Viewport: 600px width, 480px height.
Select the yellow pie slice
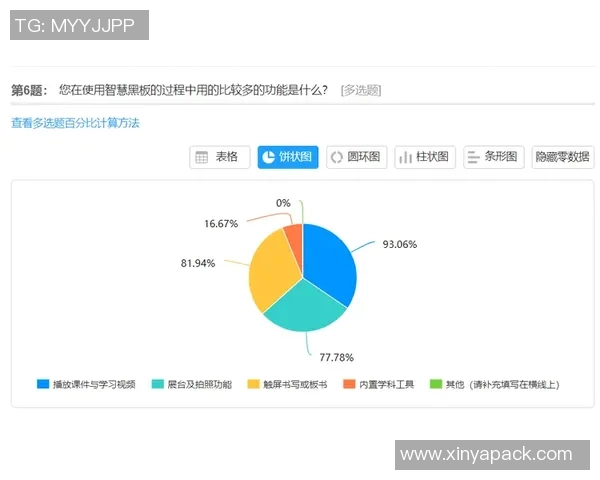pos(274,272)
